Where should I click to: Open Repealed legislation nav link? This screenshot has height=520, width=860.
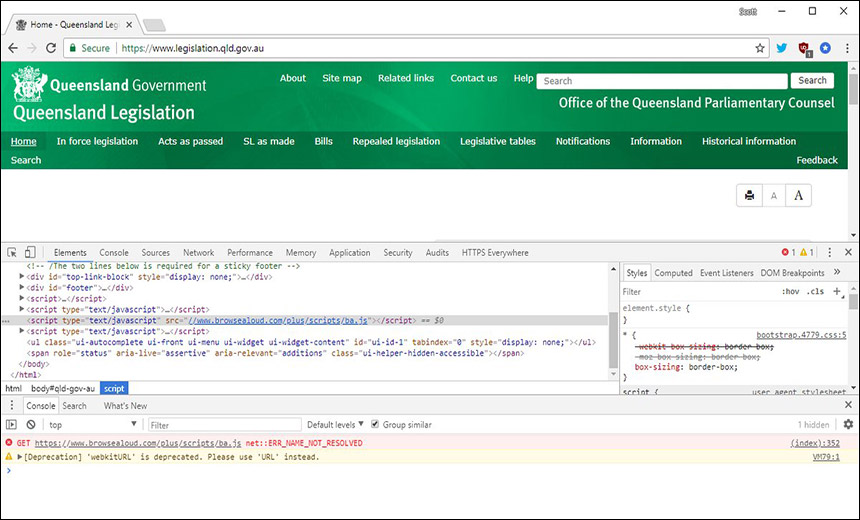coord(396,142)
